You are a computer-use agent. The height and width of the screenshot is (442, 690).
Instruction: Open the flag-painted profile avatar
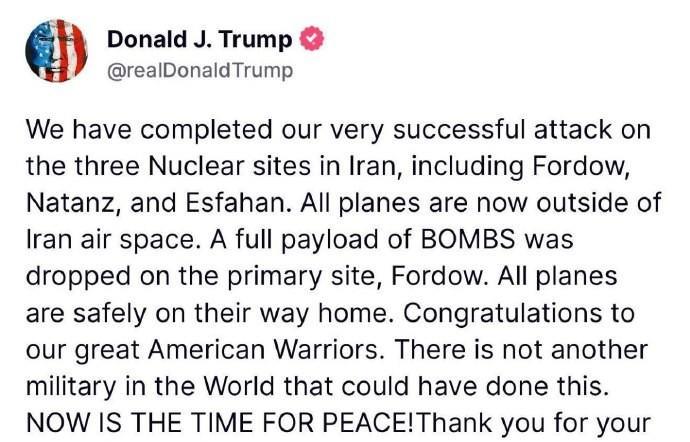coord(56,51)
